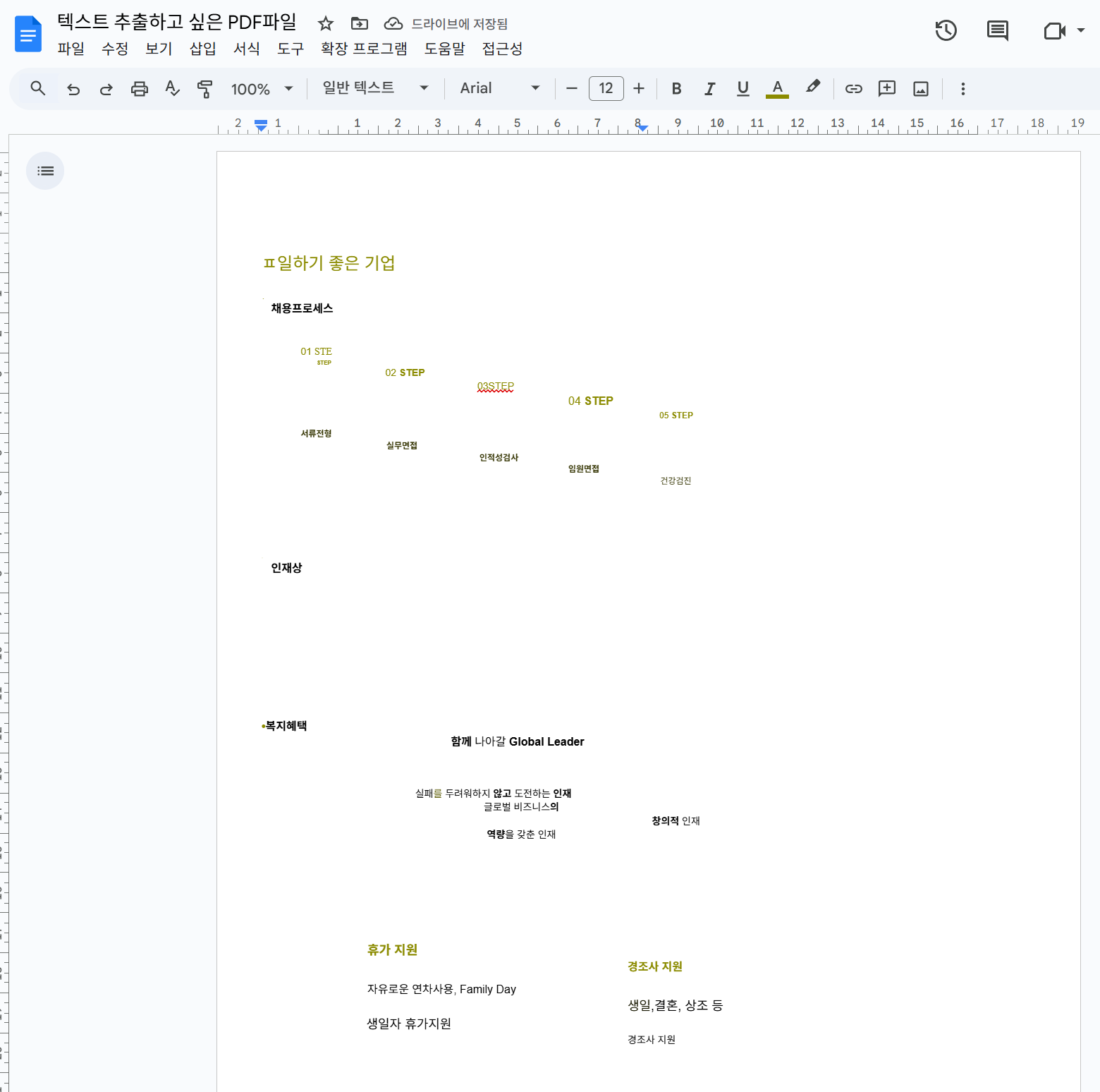Add a comment from the toolbar
1100x1092 pixels.
point(887,88)
